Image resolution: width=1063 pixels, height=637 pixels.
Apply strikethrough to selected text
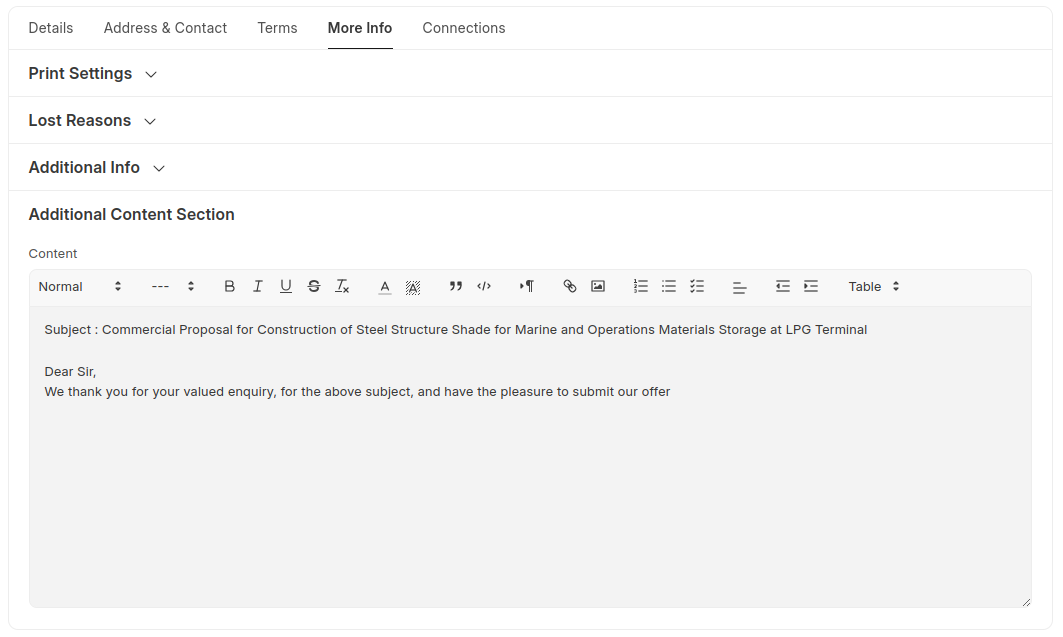pos(313,286)
